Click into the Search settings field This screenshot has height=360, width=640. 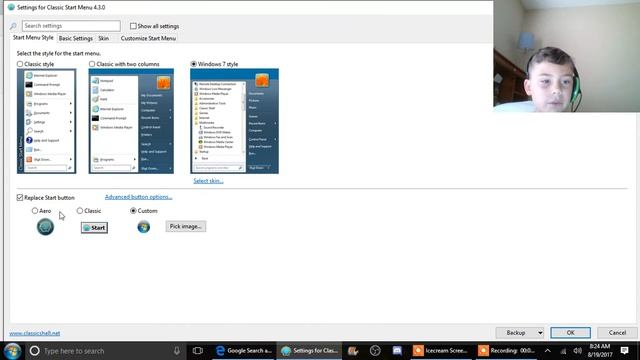pos(71,26)
